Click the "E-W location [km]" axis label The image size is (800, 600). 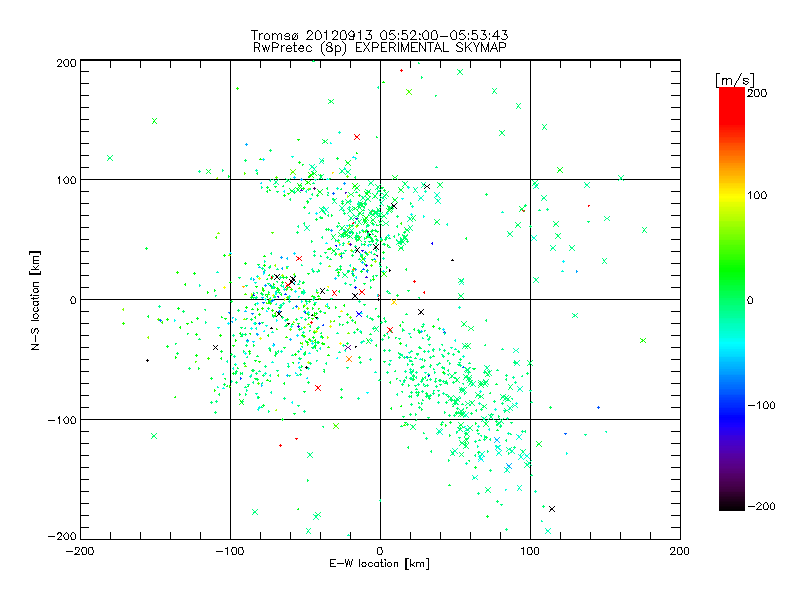380,563
